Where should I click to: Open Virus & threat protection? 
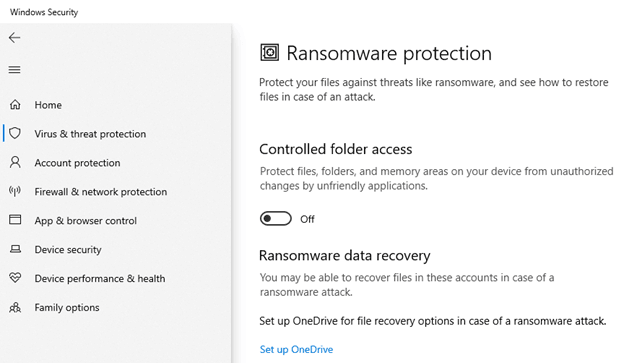point(90,134)
